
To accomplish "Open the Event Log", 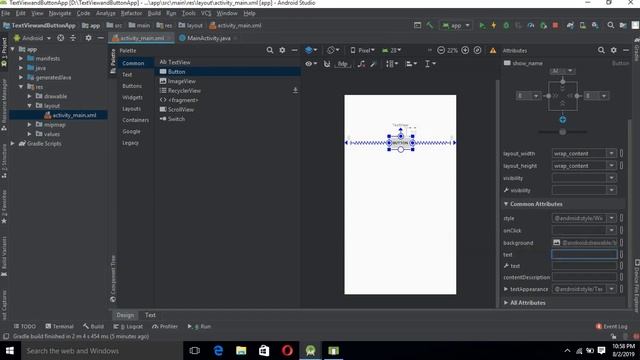I will point(611,326).
